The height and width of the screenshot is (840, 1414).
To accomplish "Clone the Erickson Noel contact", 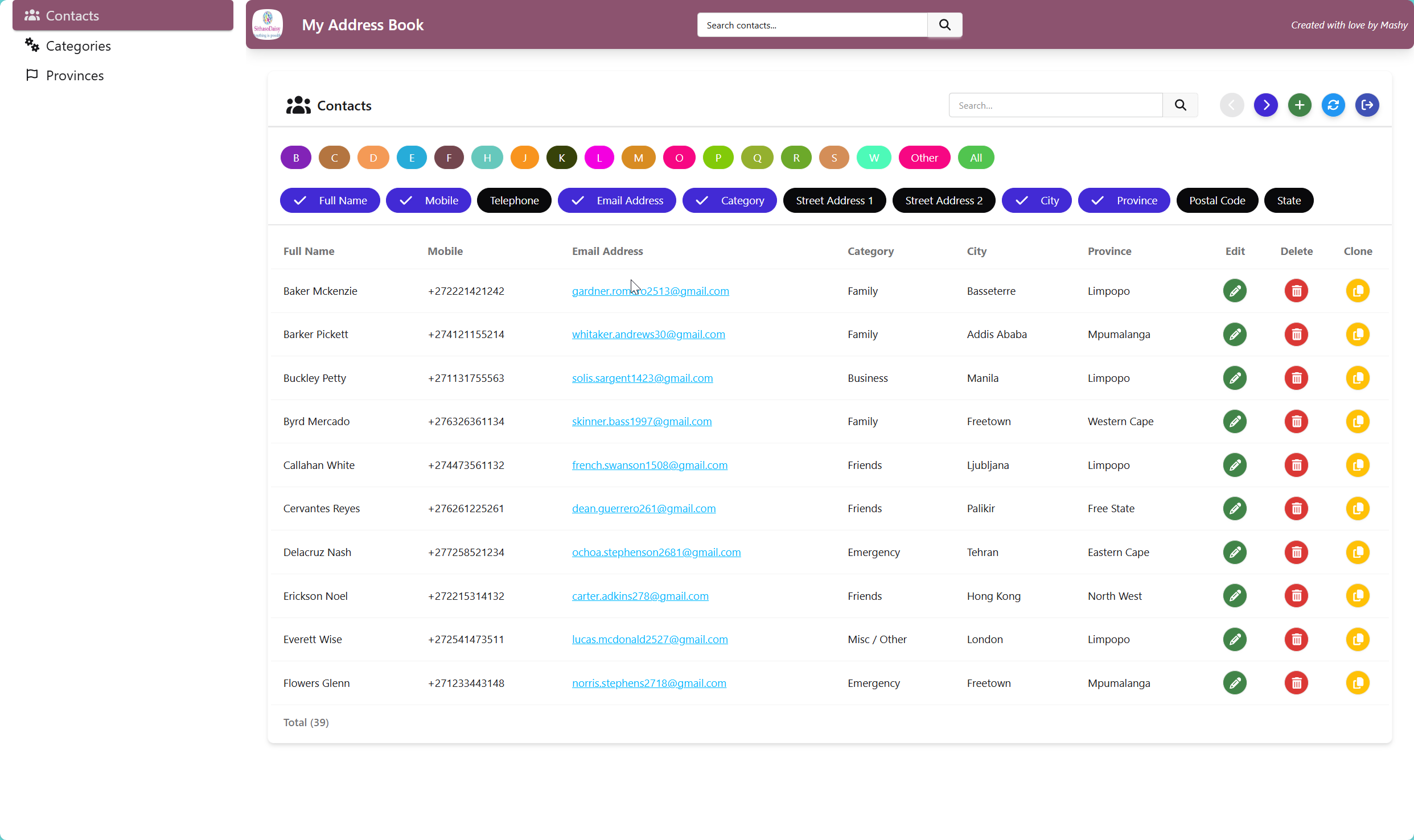I will [1358, 596].
